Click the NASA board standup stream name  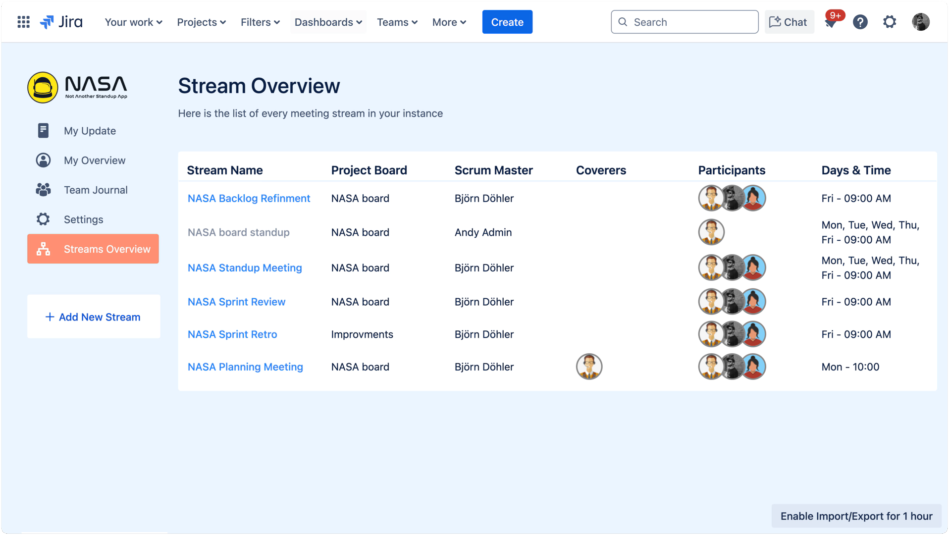pos(238,232)
